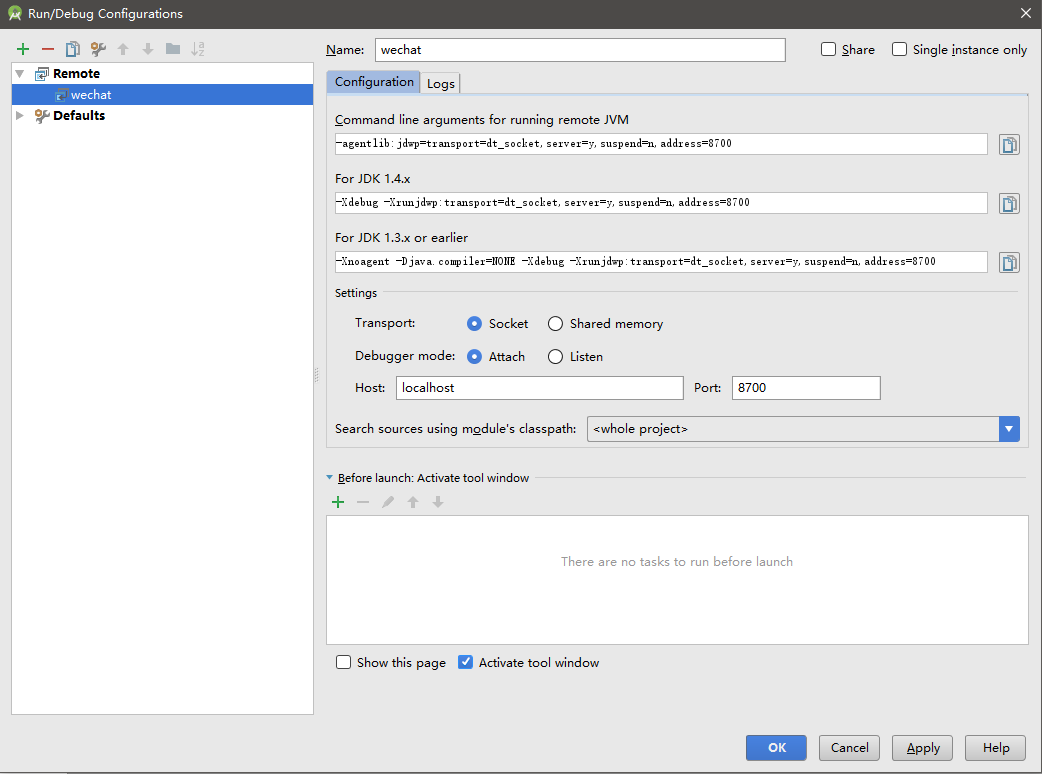Click into the Host input field

coord(540,388)
